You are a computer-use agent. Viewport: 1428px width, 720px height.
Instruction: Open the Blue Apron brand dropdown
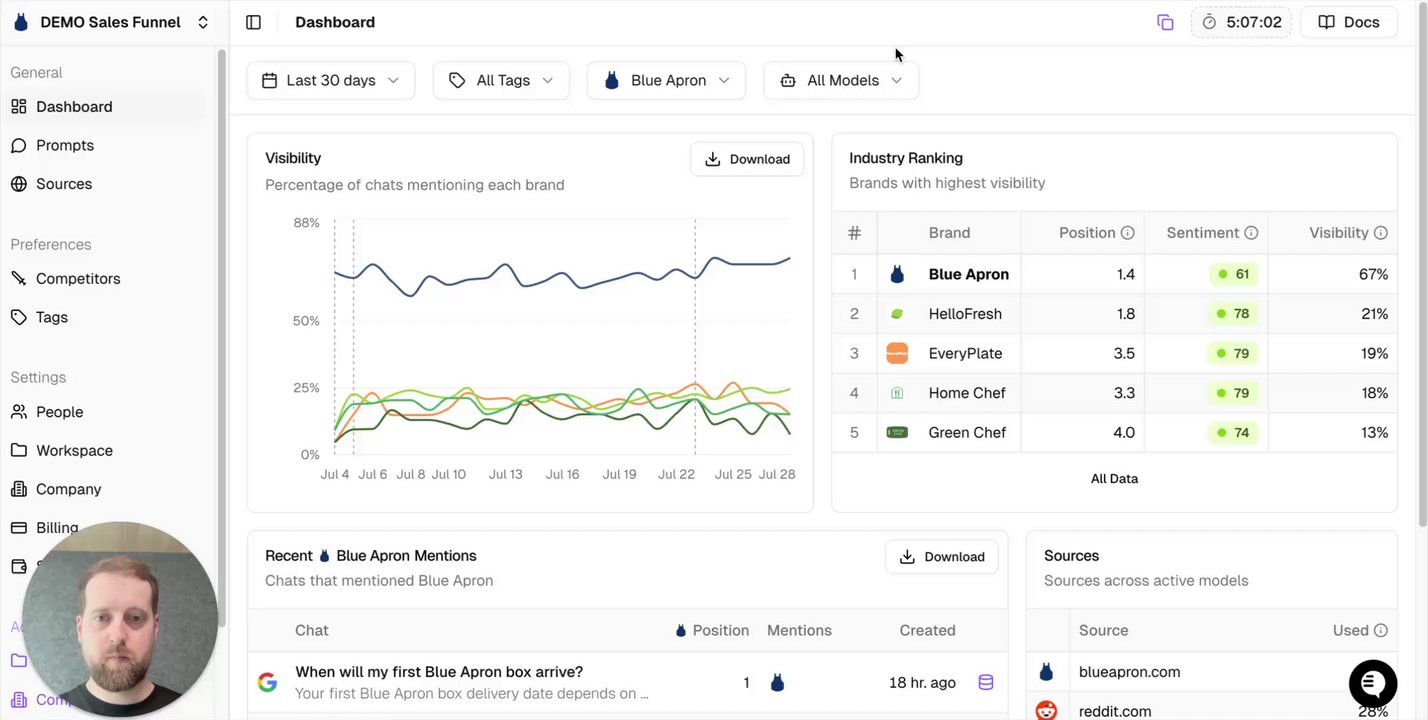tap(666, 80)
